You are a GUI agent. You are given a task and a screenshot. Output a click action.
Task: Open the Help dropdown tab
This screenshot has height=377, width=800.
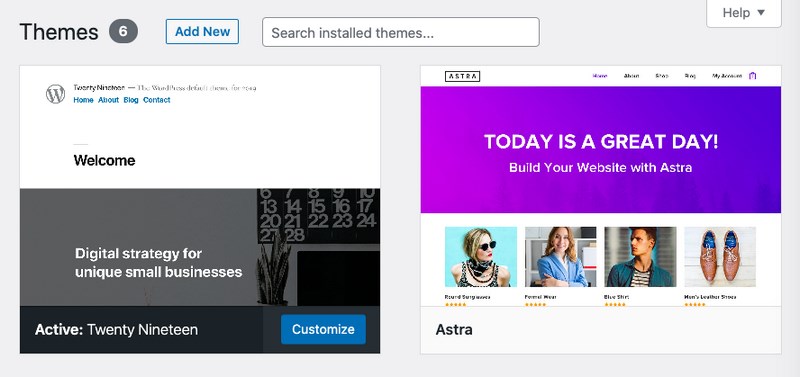pos(743,13)
